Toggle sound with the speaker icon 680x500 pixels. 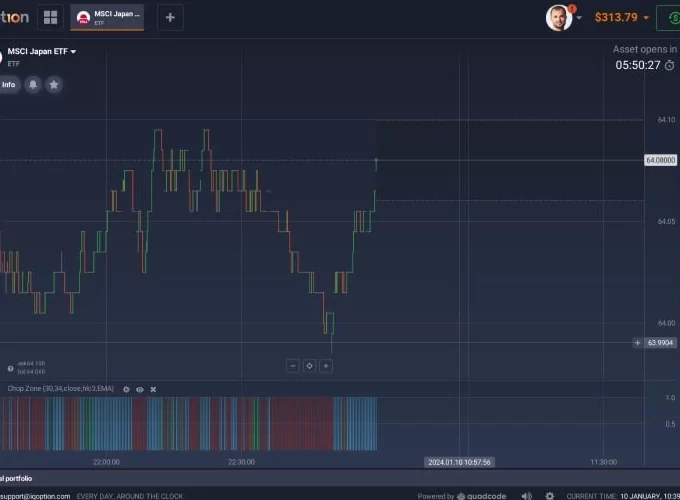(526, 496)
